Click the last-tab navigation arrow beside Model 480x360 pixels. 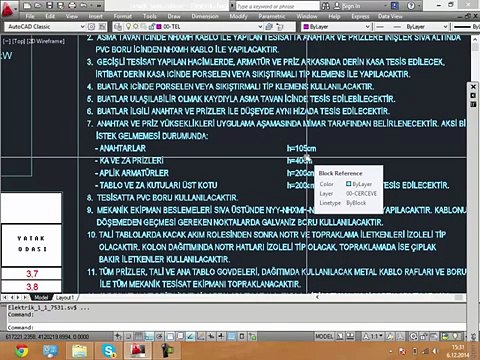click(x=25, y=297)
